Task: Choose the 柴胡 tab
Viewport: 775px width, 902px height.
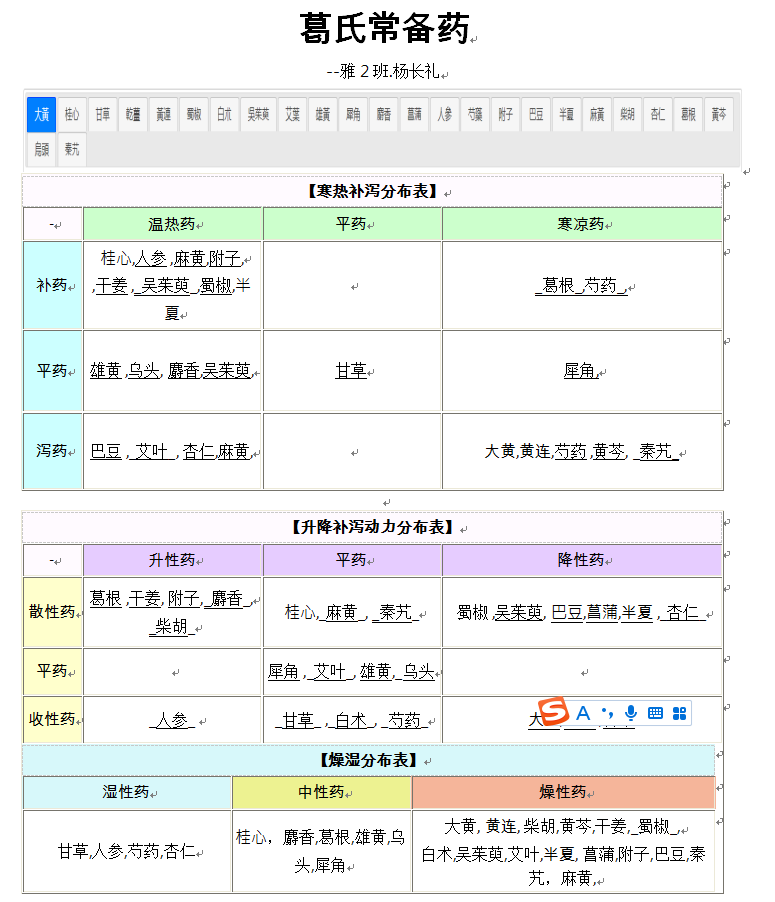Action: click(x=628, y=114)
